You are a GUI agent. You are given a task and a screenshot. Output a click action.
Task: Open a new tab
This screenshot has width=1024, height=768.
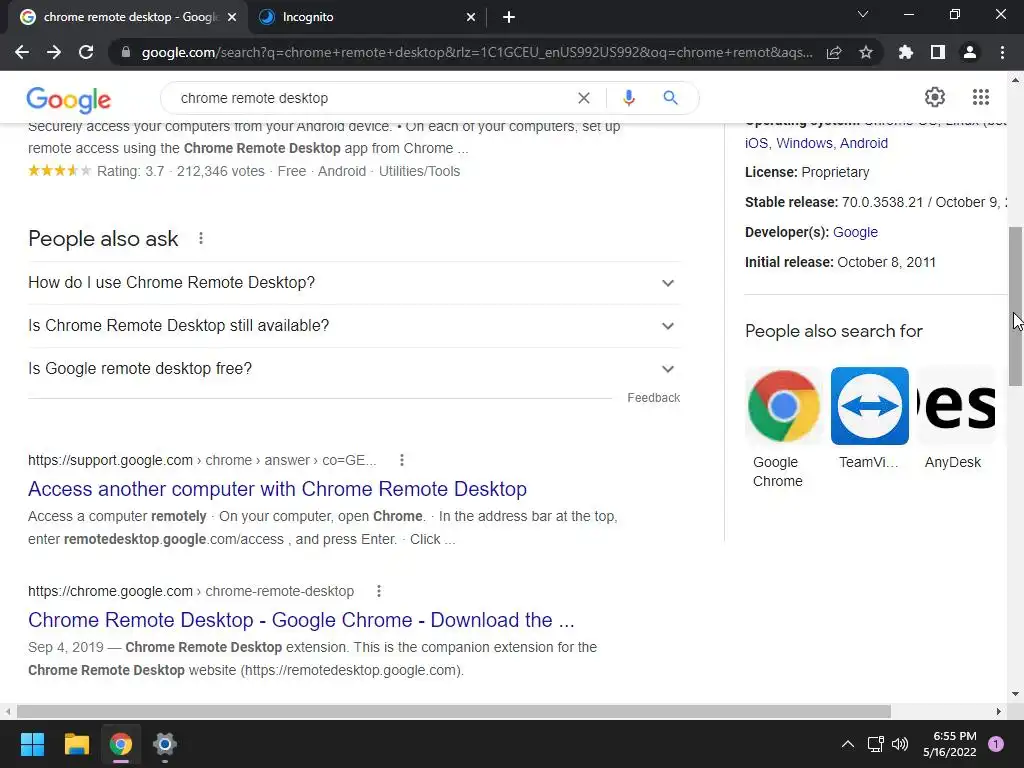pos(509,17)
